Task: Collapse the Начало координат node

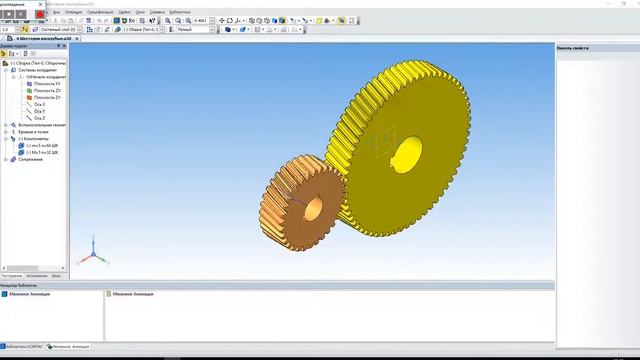Action: coord(13,77)
